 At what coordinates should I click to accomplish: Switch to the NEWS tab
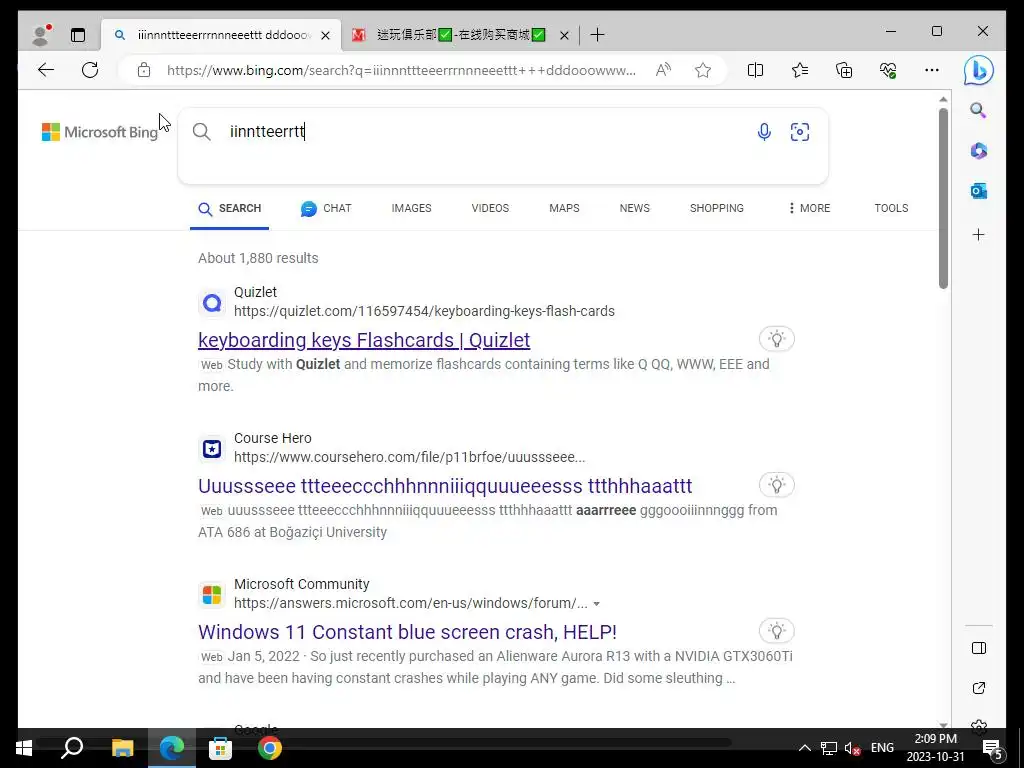tap(634, 208)
